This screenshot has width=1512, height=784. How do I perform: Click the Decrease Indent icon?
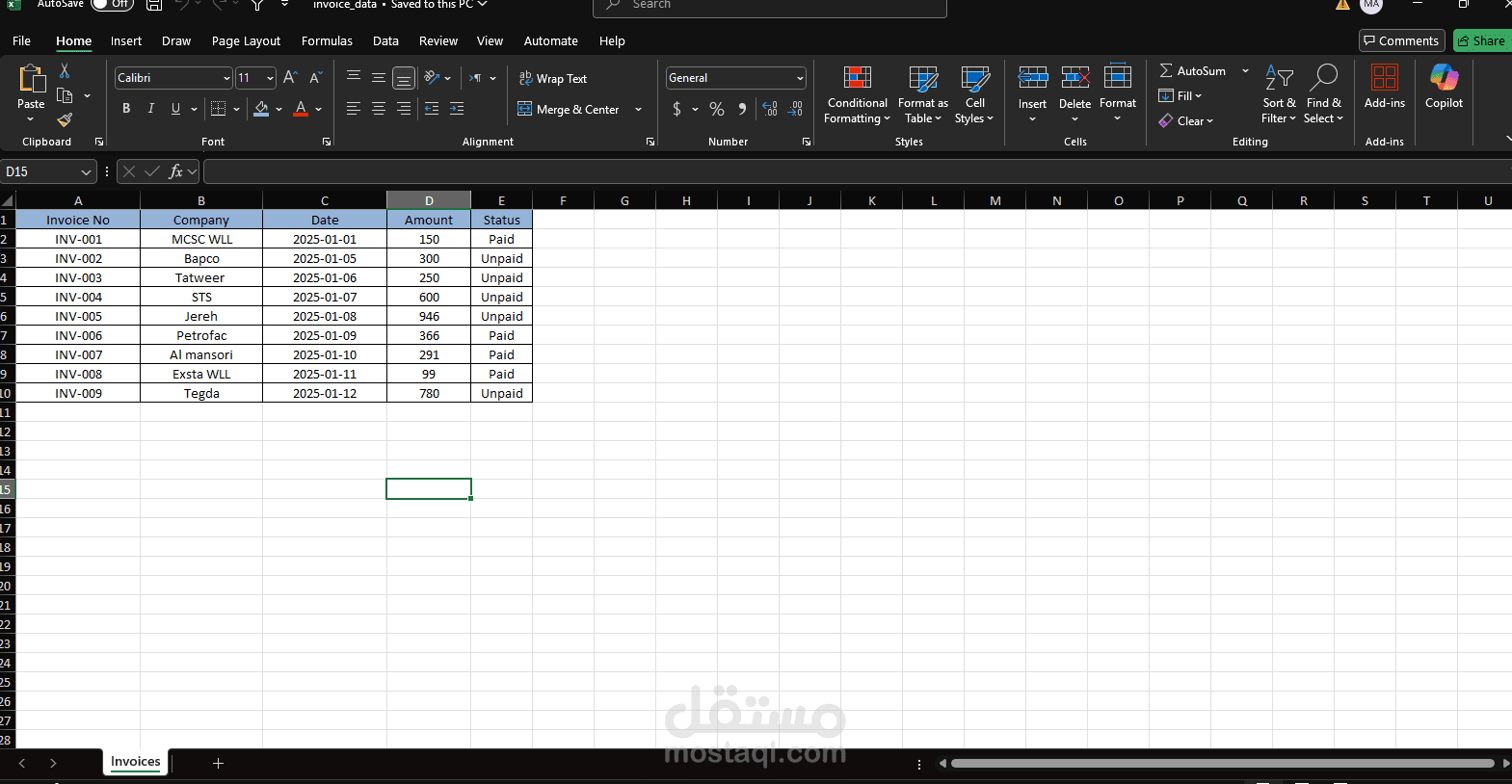432,109
